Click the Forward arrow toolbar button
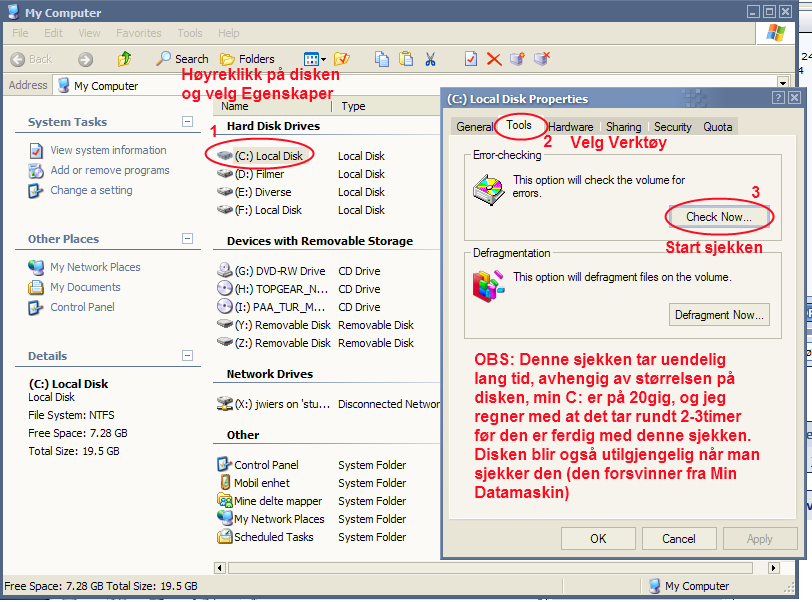Image resolution: width=812 pixels, height=602 pixels. pyautogui.click(x=85, y=60)
